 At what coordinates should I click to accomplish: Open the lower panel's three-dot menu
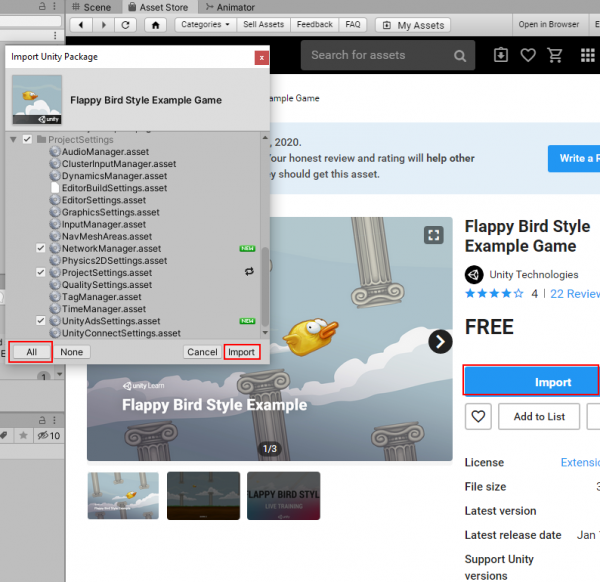click(54, 420)
